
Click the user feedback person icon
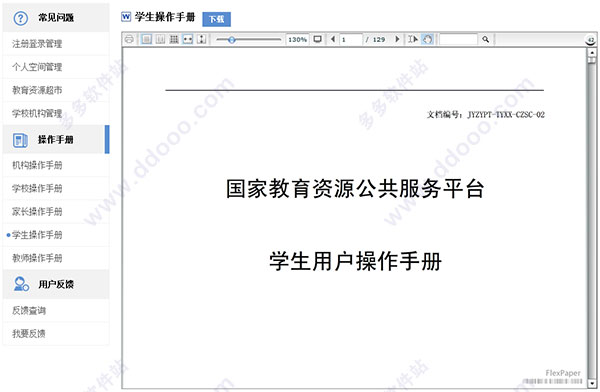21,284
